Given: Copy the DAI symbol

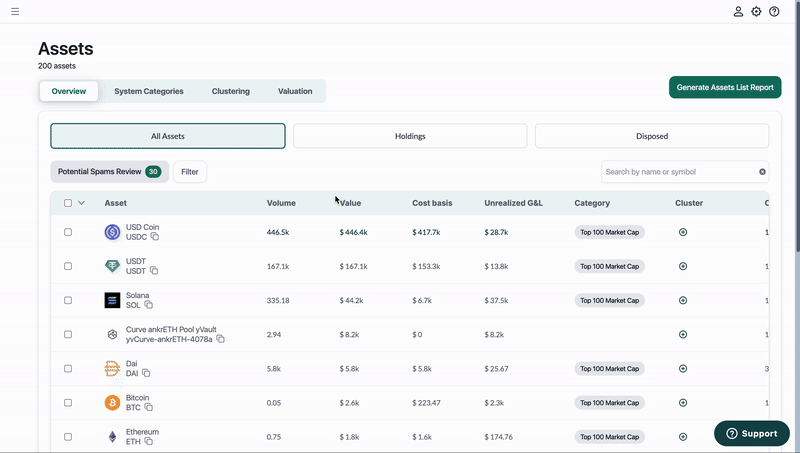Looking at the screenshot, I should click(x=146, y=373).
